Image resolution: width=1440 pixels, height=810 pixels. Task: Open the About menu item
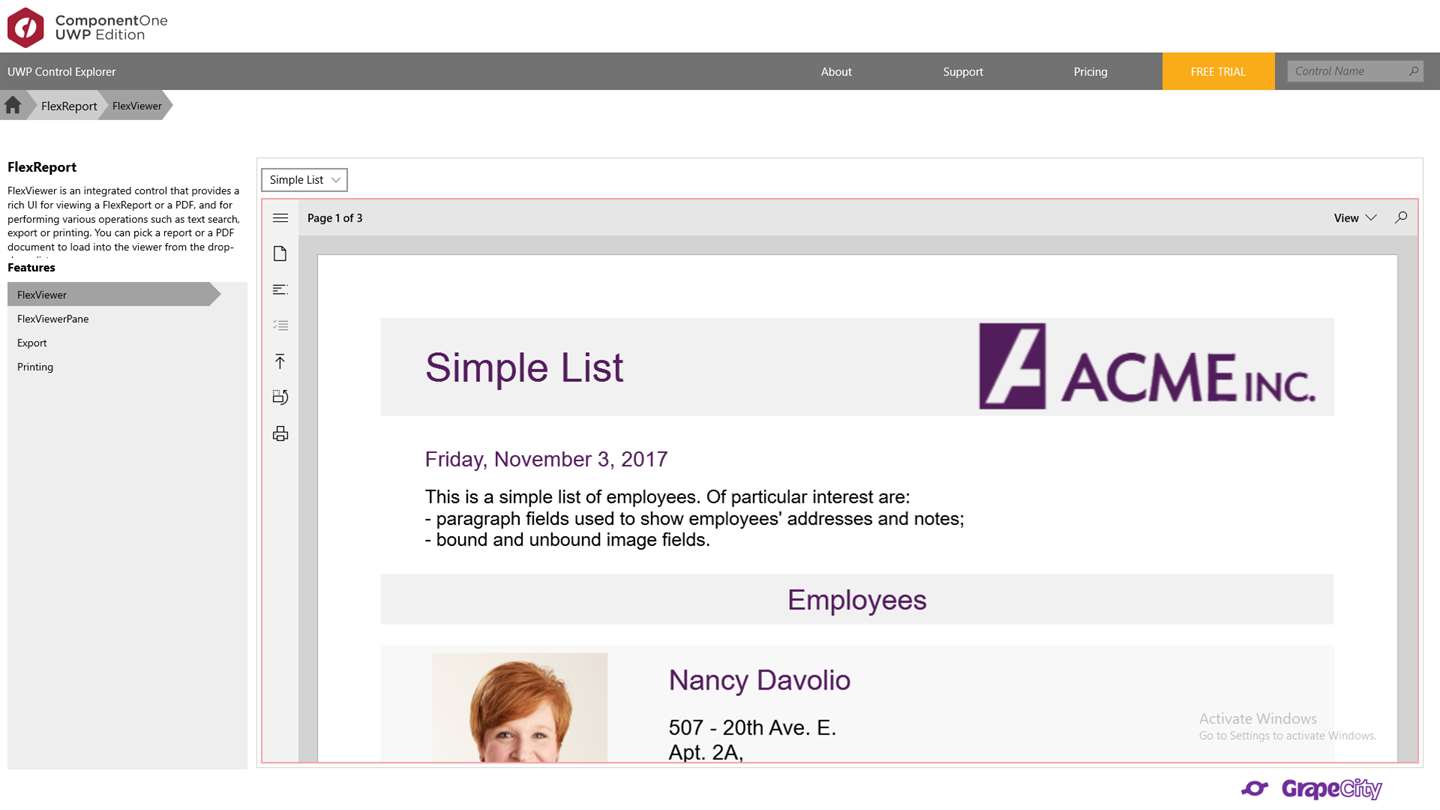[836, 72]
